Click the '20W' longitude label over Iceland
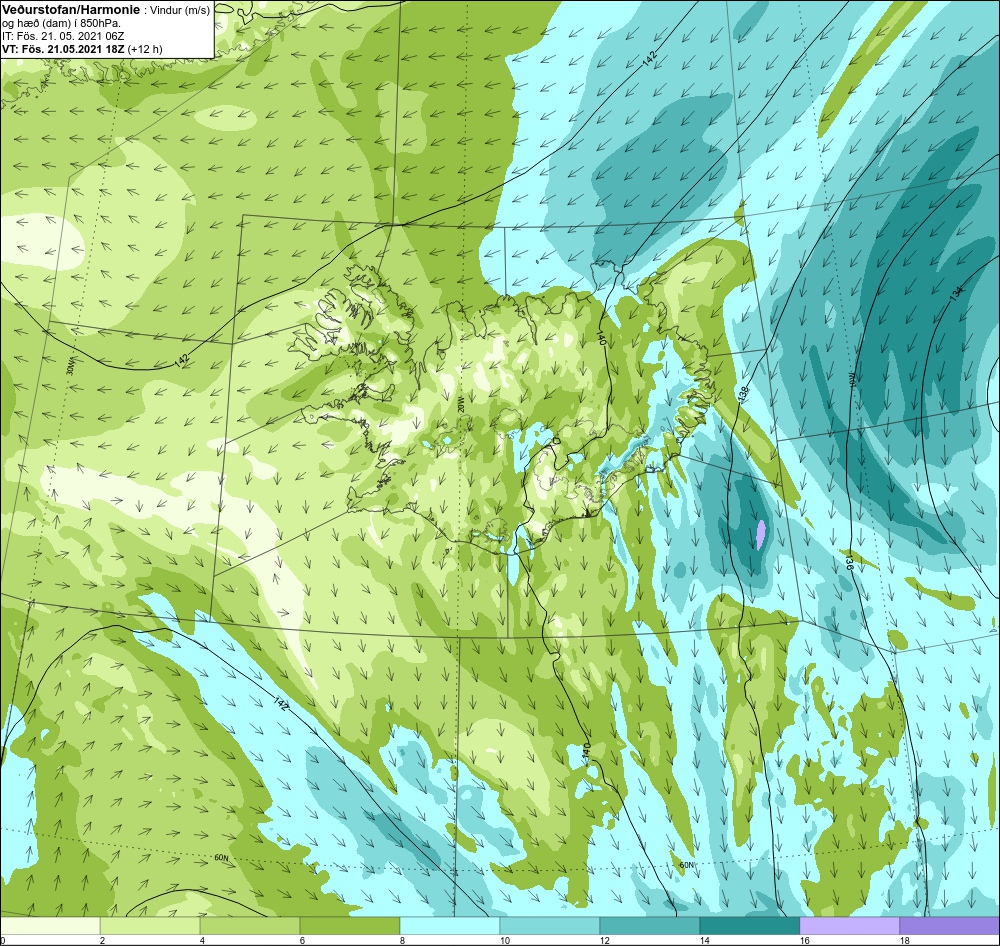Screen dimensions: 1000x946 pos(460,404)
